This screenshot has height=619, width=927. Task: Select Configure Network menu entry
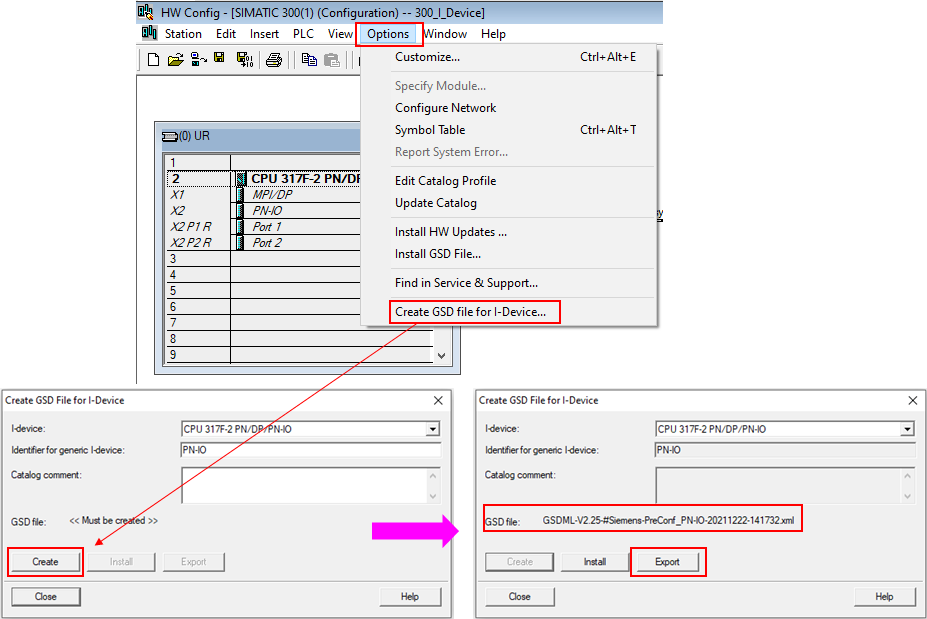[x=509, y=108]
